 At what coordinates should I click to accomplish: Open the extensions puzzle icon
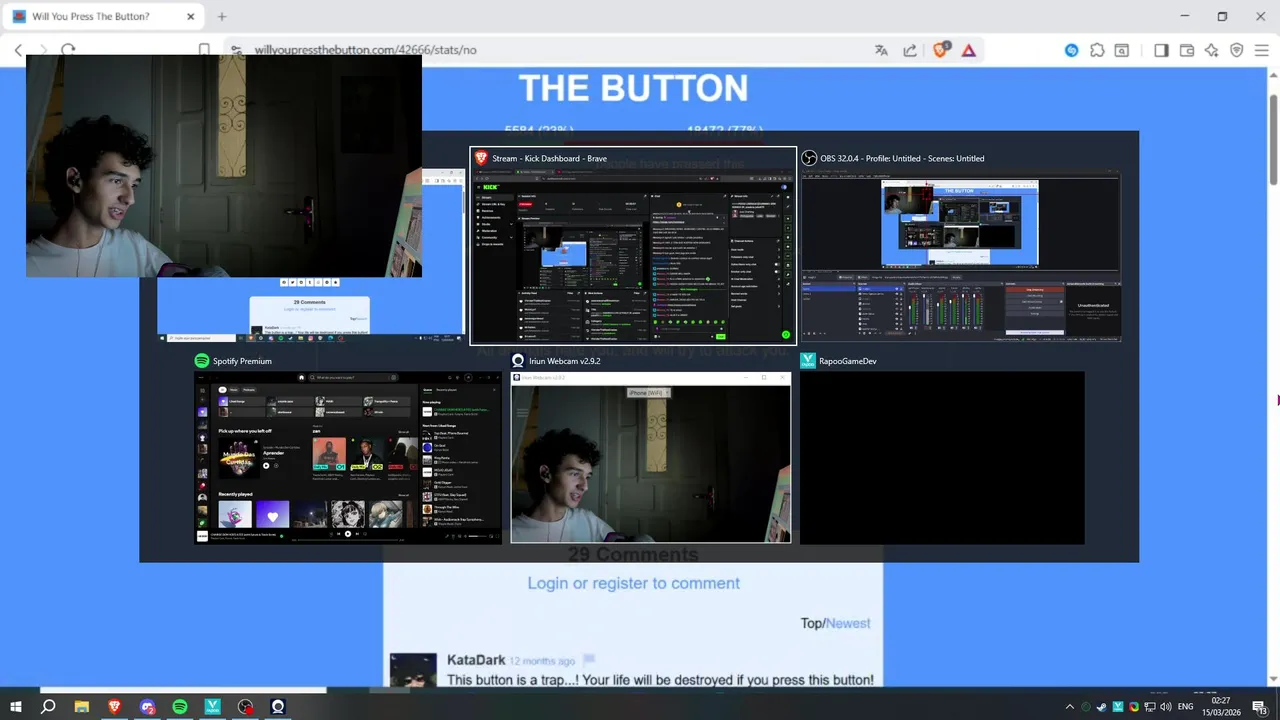click(1097, 50)
